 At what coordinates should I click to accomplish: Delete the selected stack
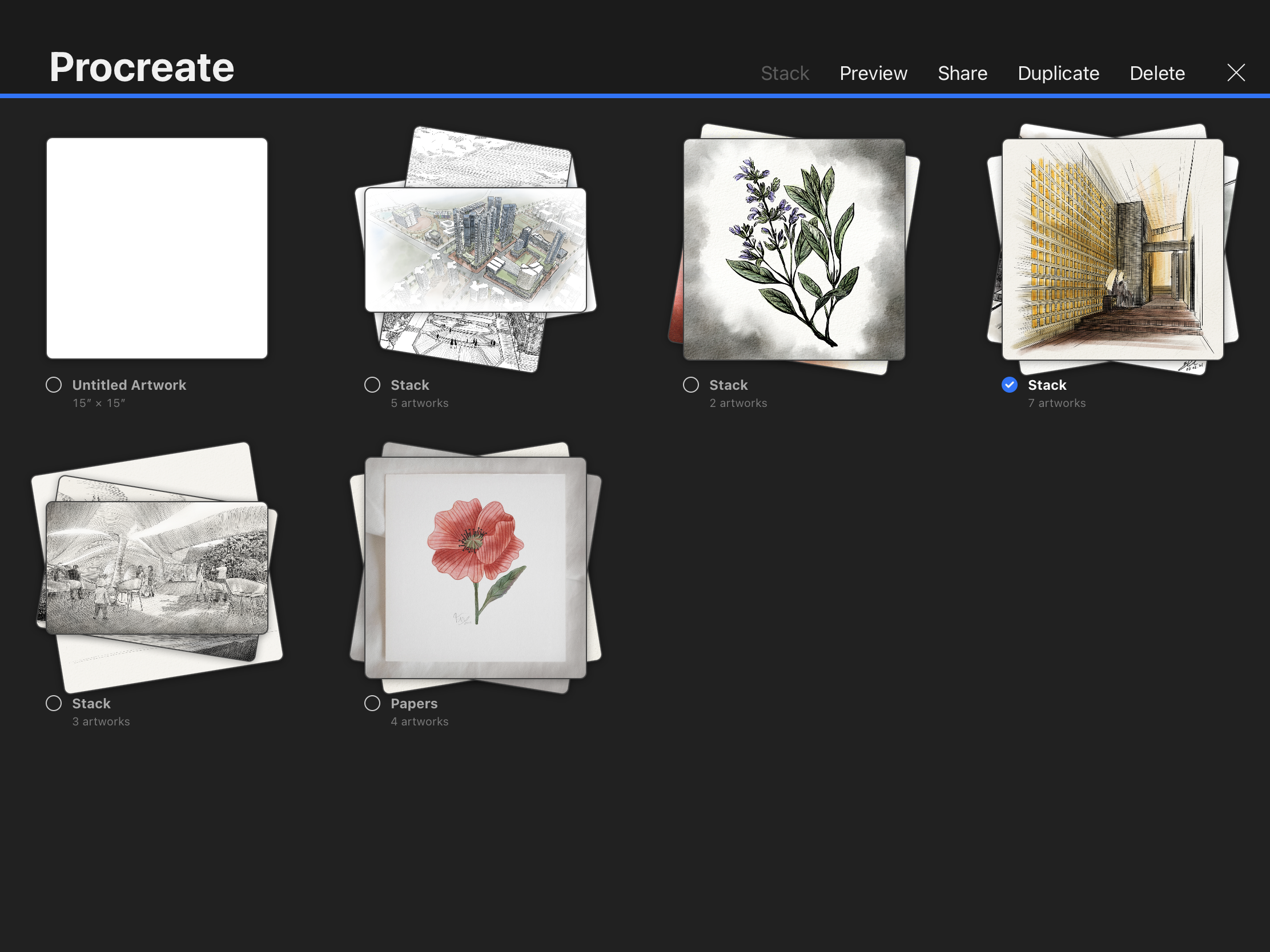(x=1157, y=74)
